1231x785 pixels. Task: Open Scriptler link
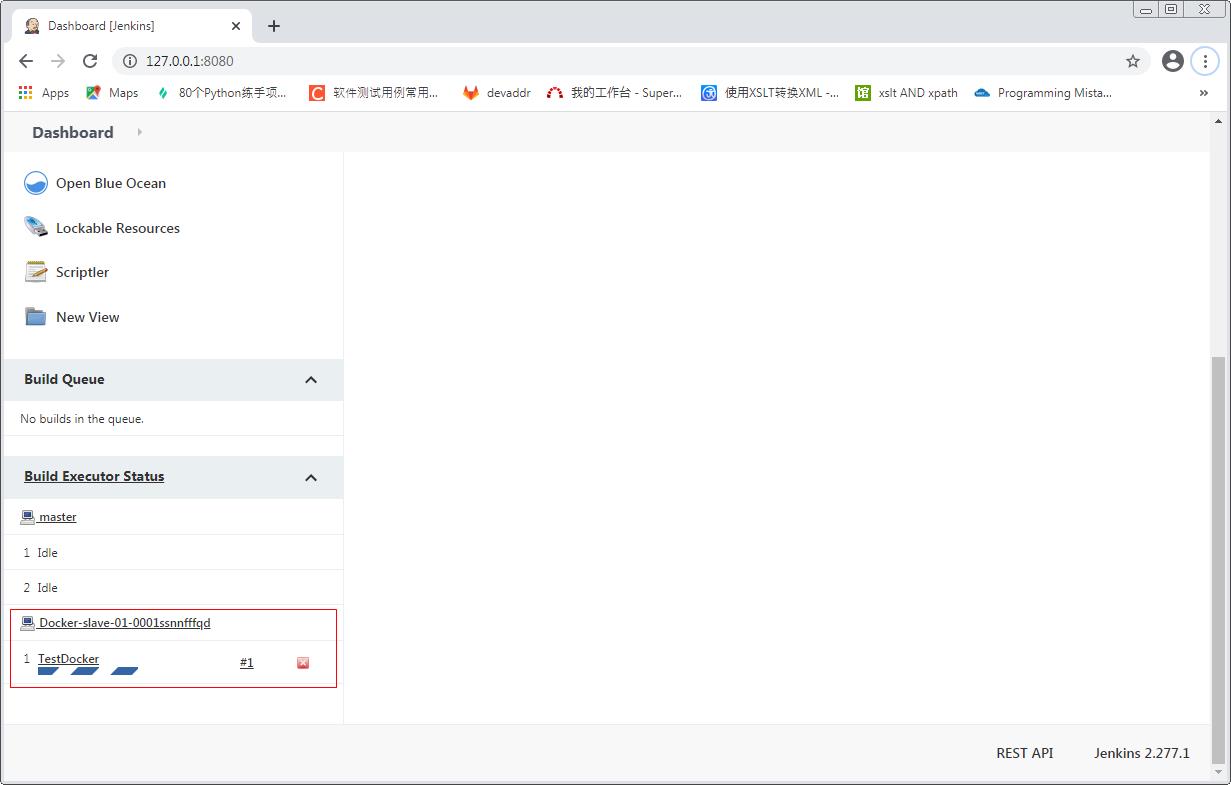82,272
